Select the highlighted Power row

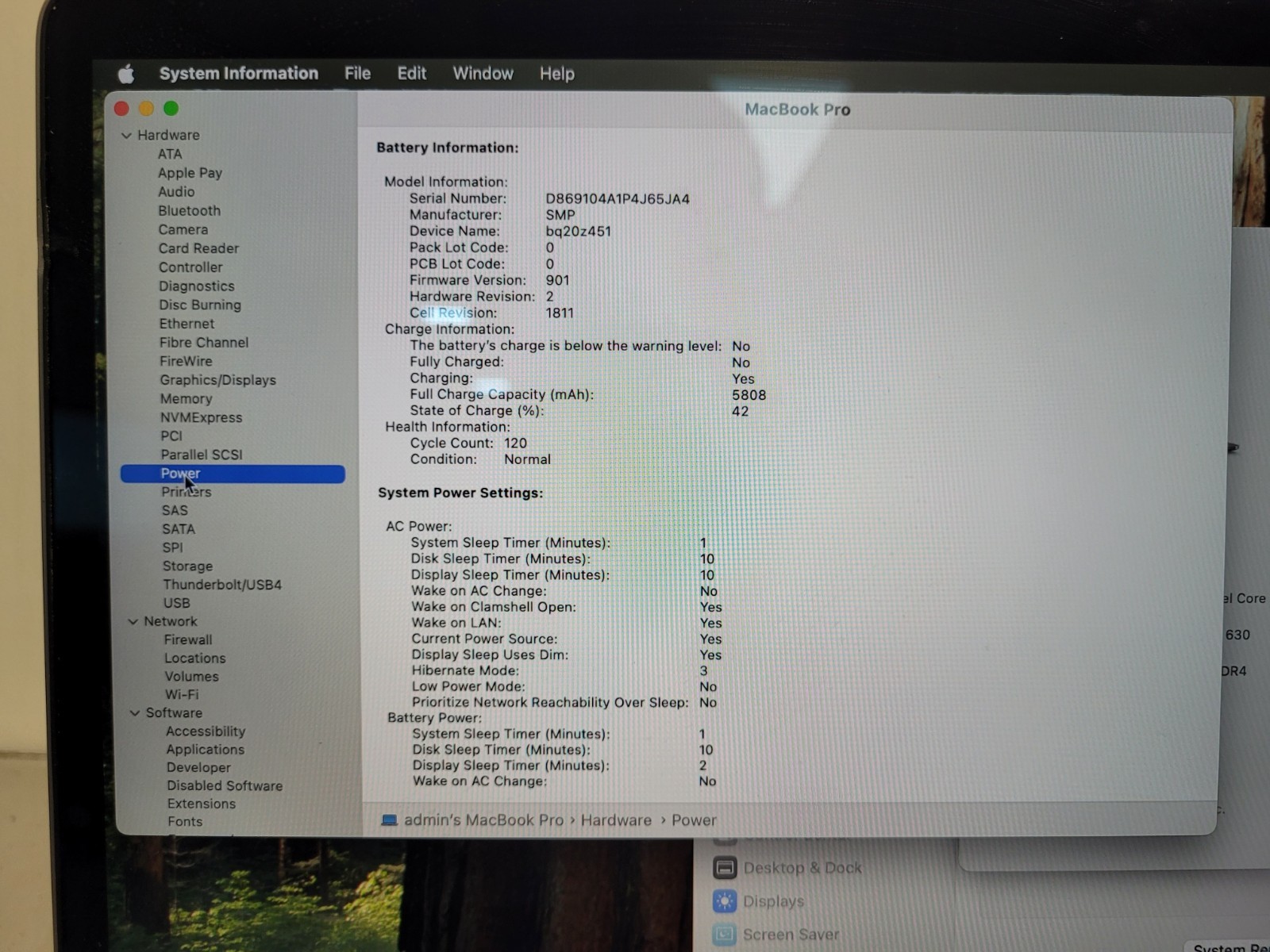pos(233,474)
